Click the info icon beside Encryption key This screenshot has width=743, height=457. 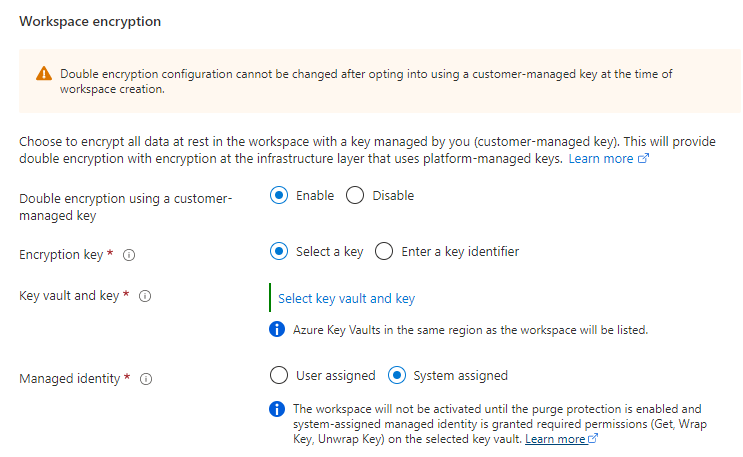[x=129, y=255]
